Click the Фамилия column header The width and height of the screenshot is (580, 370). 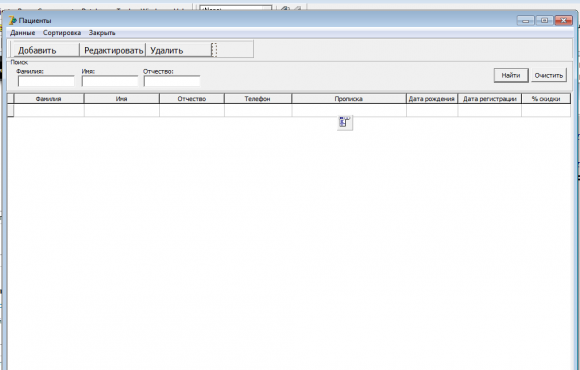click(49, 99)
